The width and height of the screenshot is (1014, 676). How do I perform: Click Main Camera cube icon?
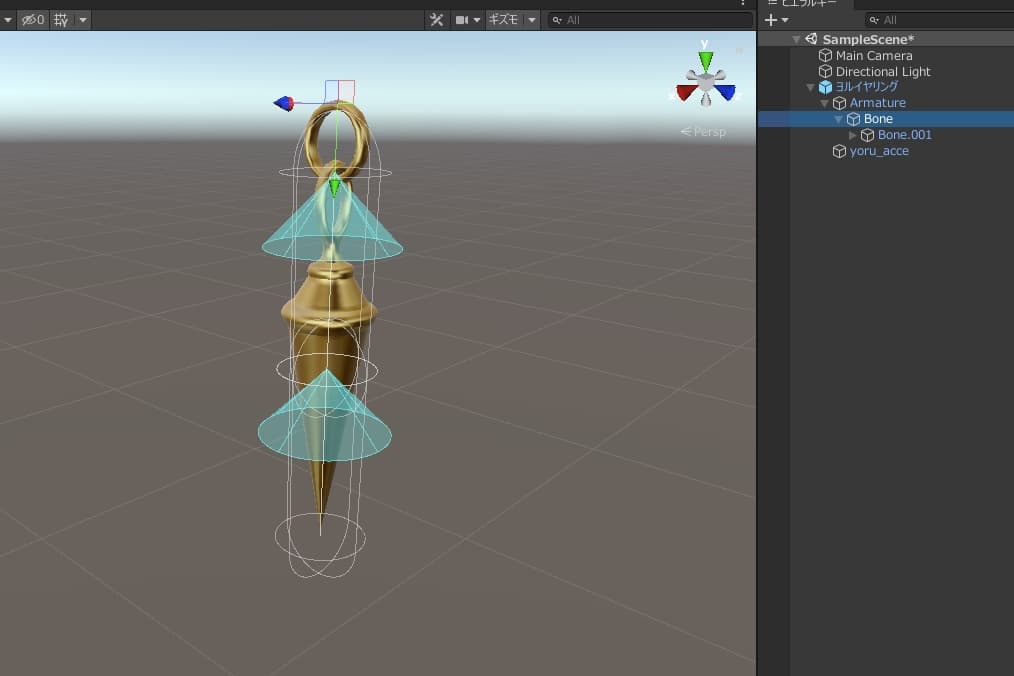[x=825, y=56]
